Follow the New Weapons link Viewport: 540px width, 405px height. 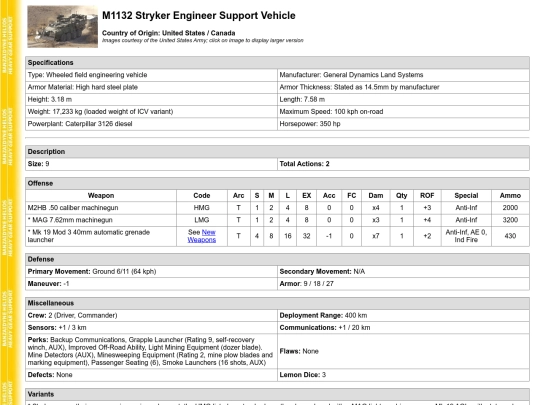(202, 236)
